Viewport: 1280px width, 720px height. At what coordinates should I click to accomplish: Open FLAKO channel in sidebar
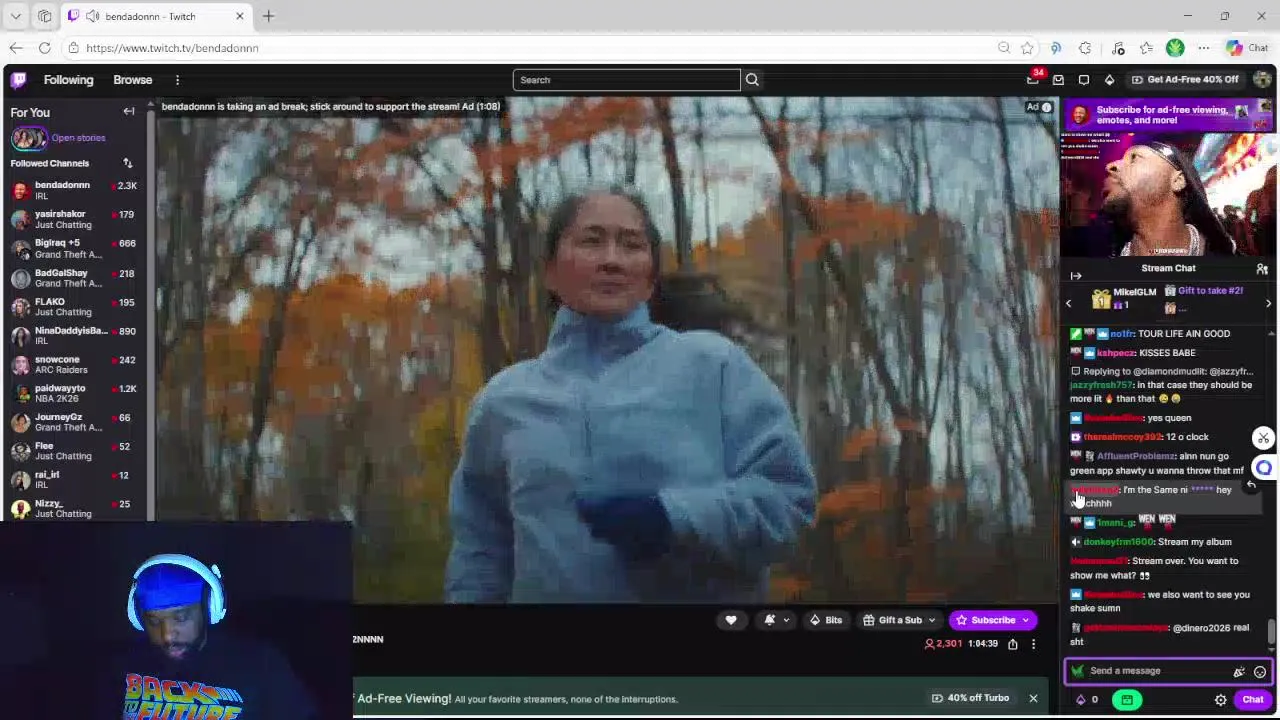75,306
